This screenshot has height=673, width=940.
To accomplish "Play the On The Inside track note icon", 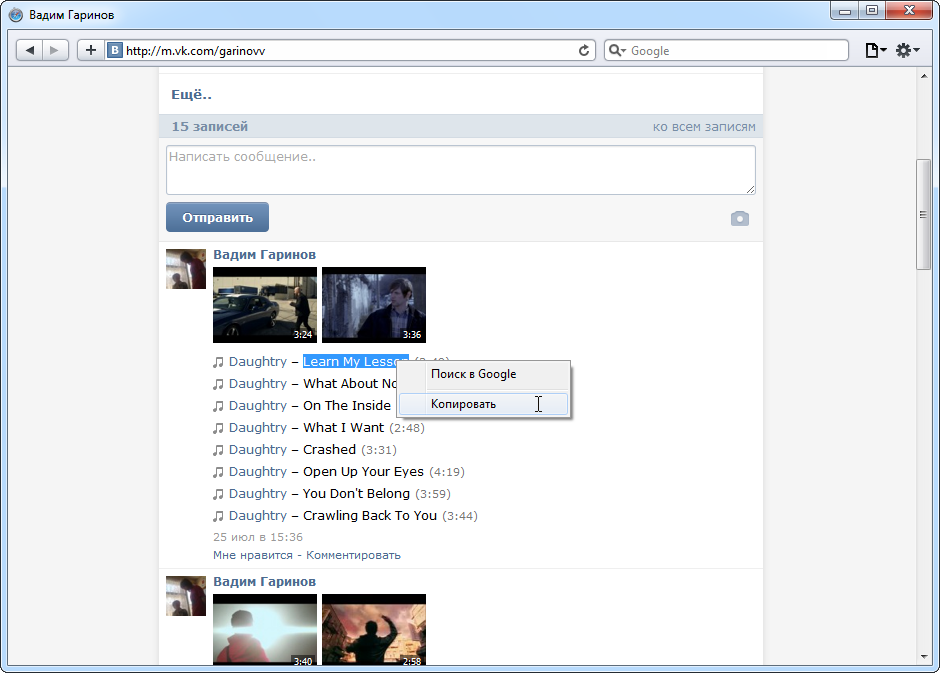I will click(x=218, y=406).
